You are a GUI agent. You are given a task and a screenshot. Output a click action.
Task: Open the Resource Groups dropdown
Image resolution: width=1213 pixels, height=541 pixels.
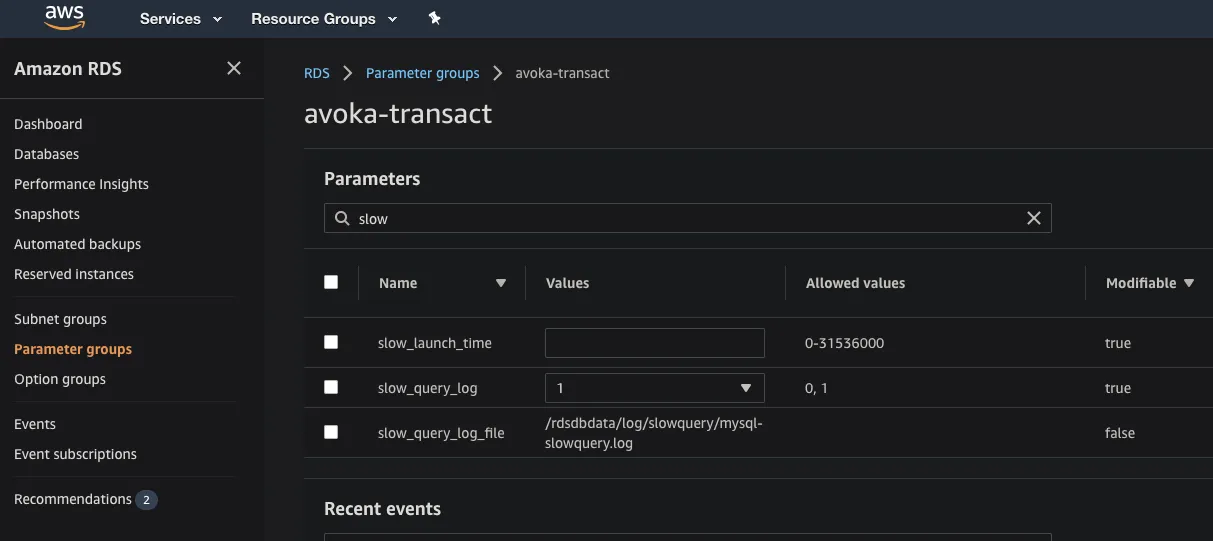click(324, 19)
